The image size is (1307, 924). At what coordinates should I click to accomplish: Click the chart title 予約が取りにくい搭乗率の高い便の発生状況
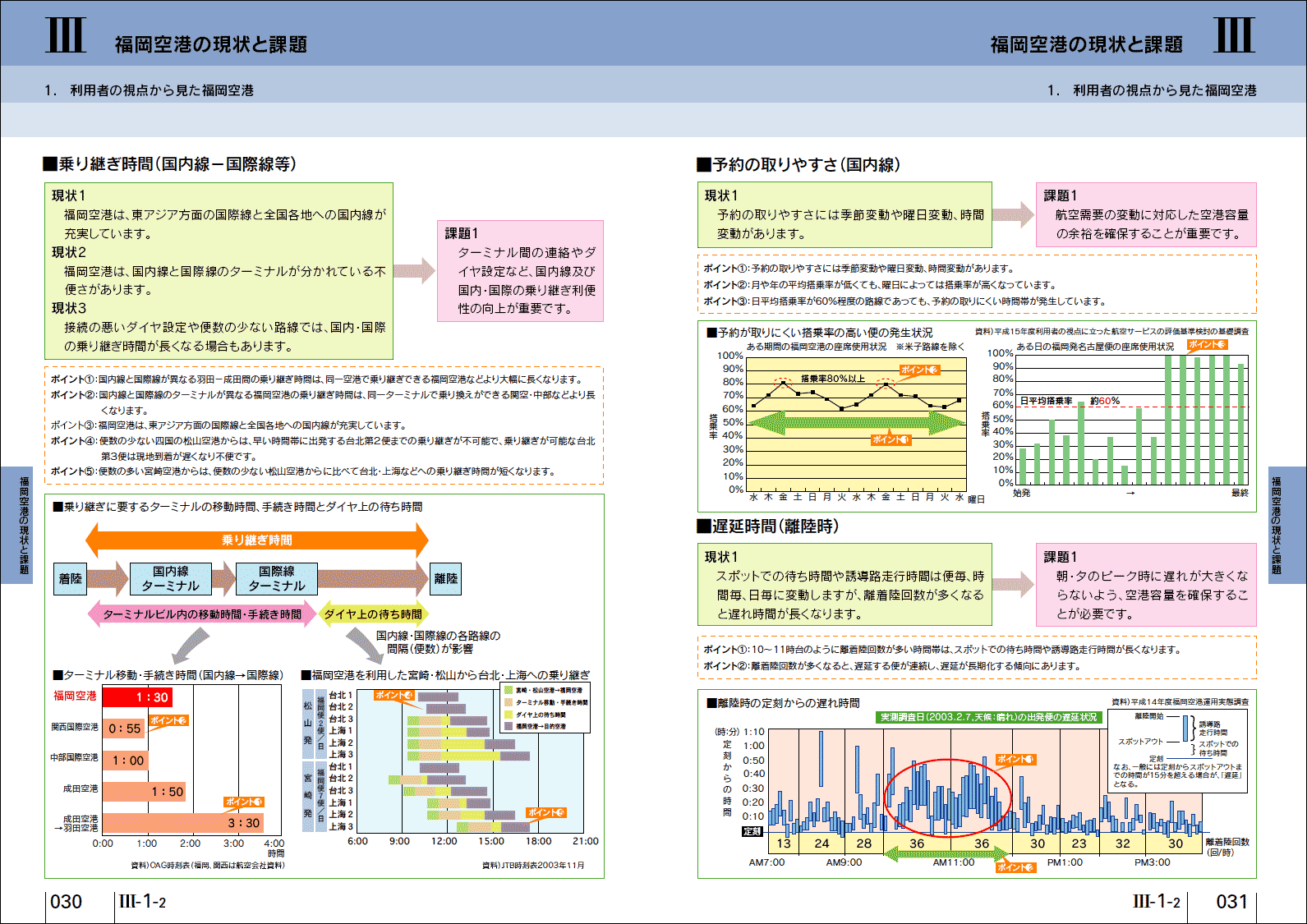(820, 333)
